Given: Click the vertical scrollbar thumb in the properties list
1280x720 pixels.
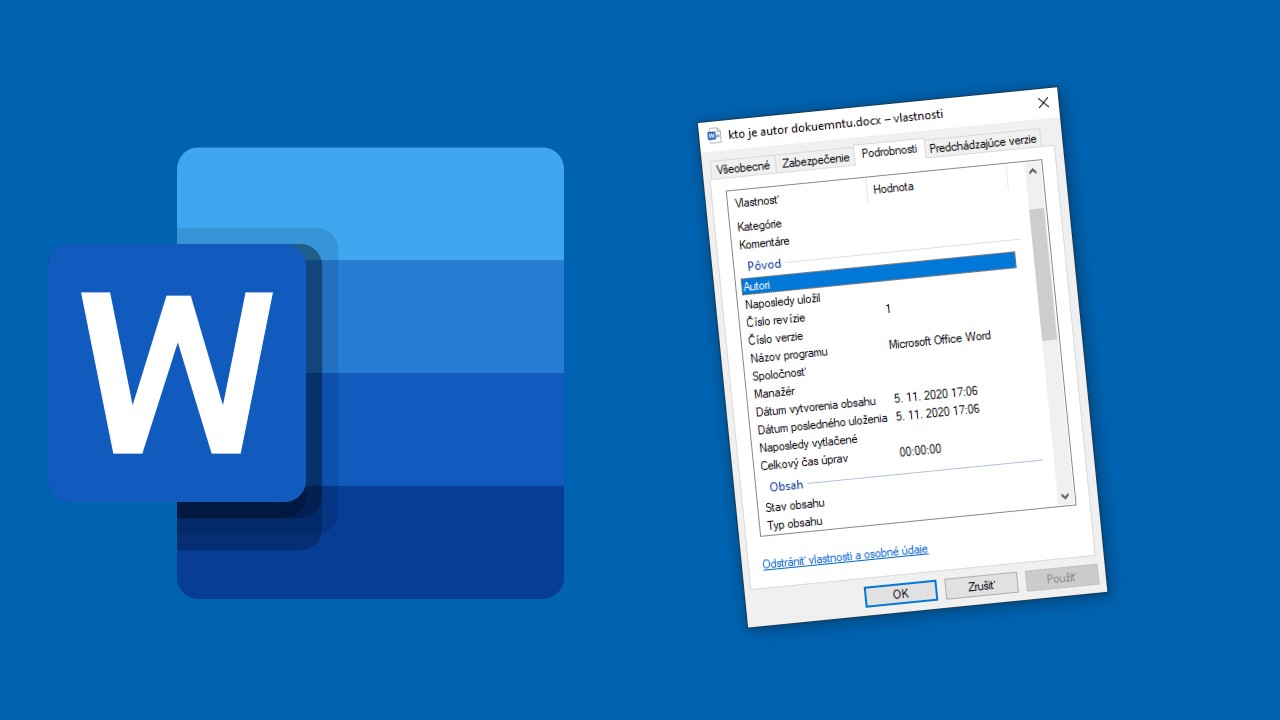Looking at the screenshot, I should pyautogui.click(x=1043, y=275).
